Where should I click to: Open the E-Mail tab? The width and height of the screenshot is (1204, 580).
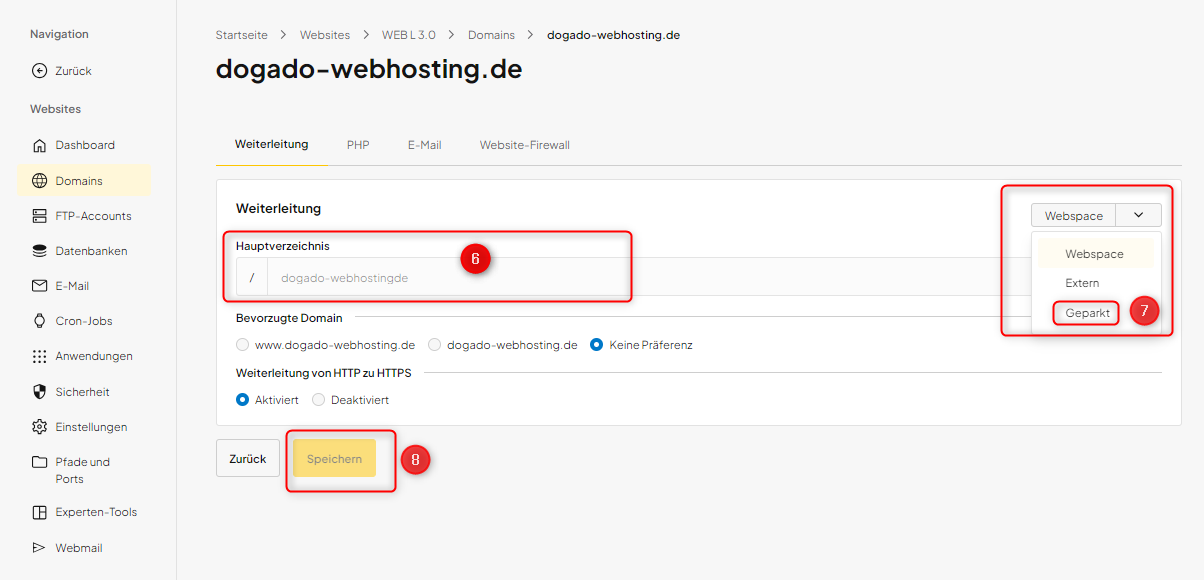pyautogui.click(x=424, y=145)
